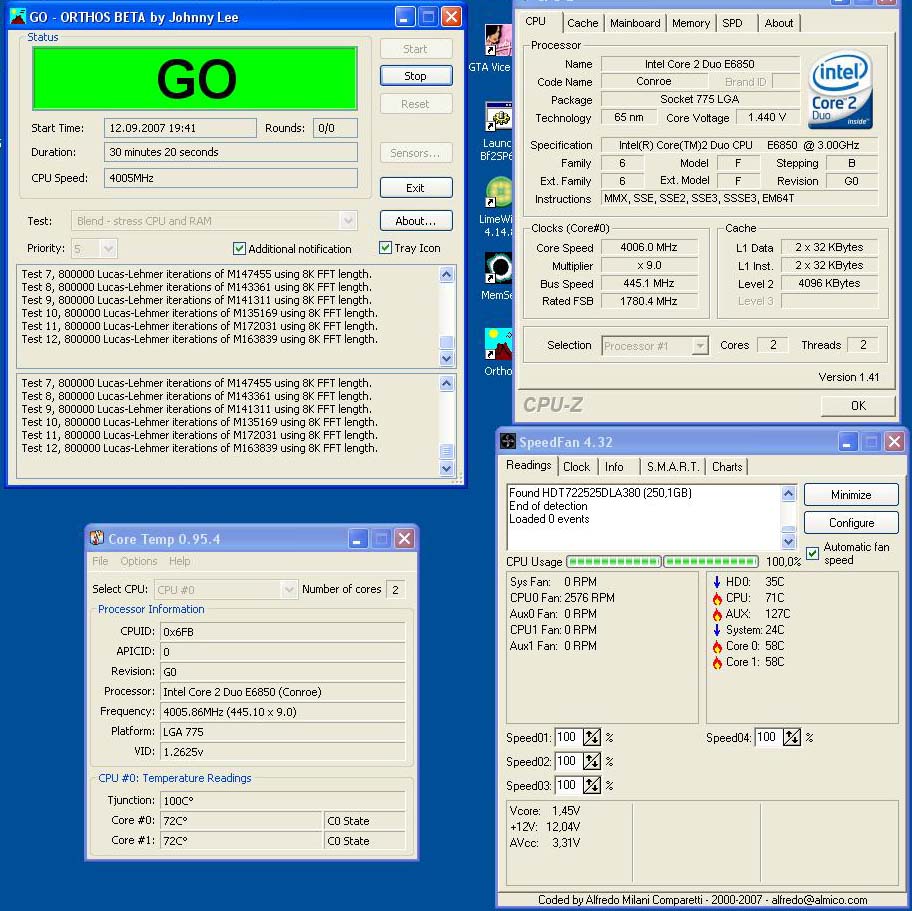Click scroll-up arrow of upper ORTHOS log

446,274
